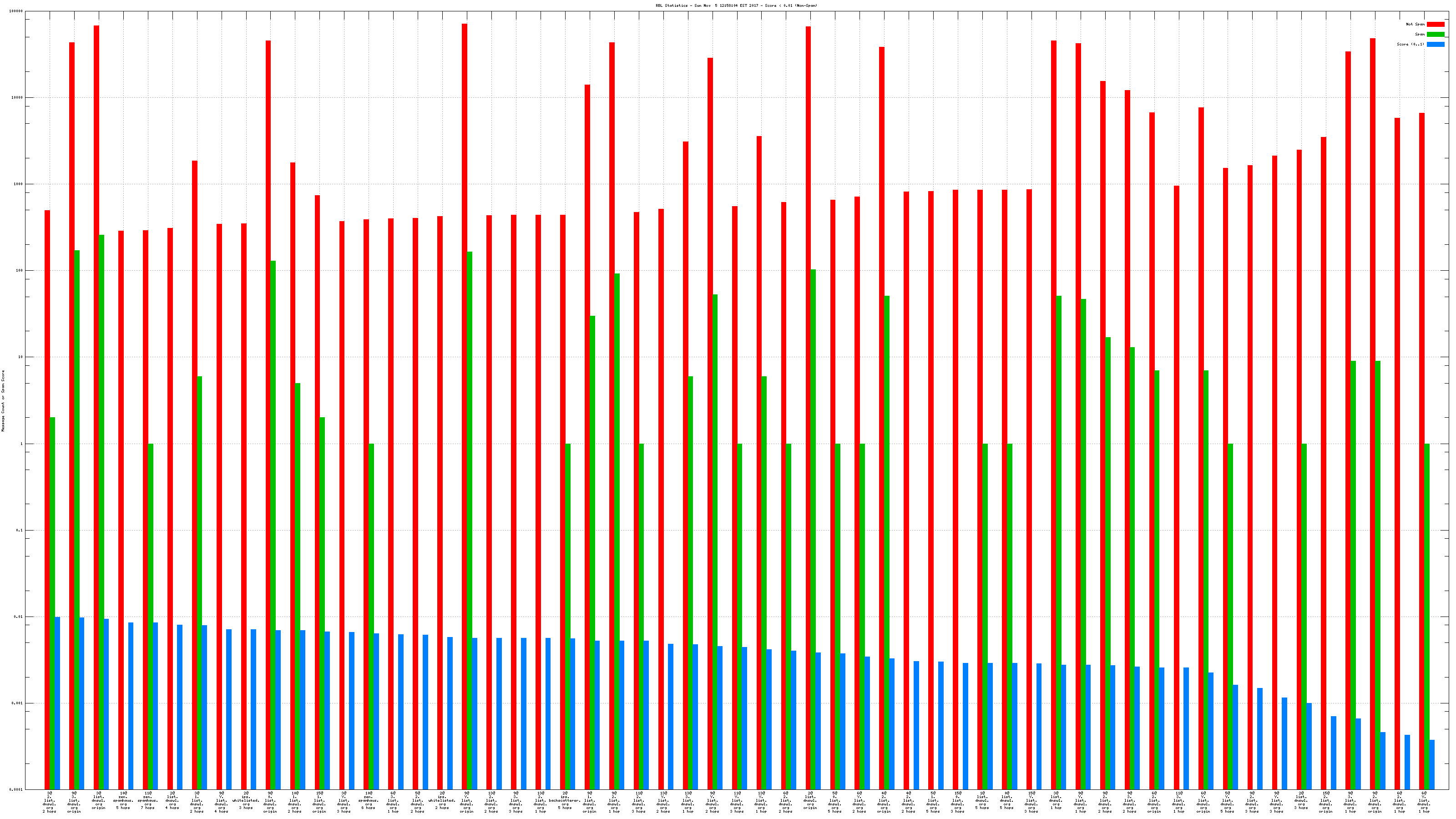Click the 0.1 y-axis tick label

[x=20, y=530]
